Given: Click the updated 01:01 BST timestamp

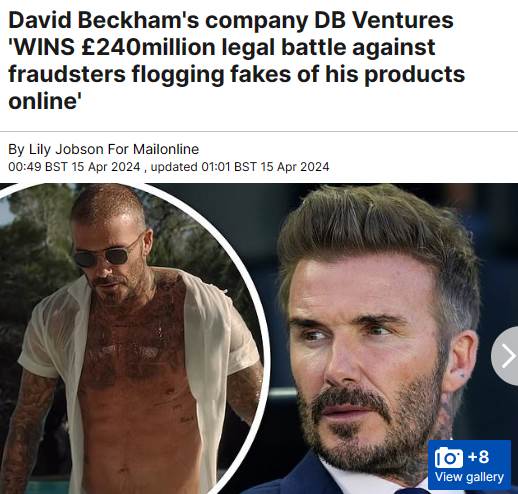Looking at the screenshot, I should pyautogui.click(x=240, y=167).
